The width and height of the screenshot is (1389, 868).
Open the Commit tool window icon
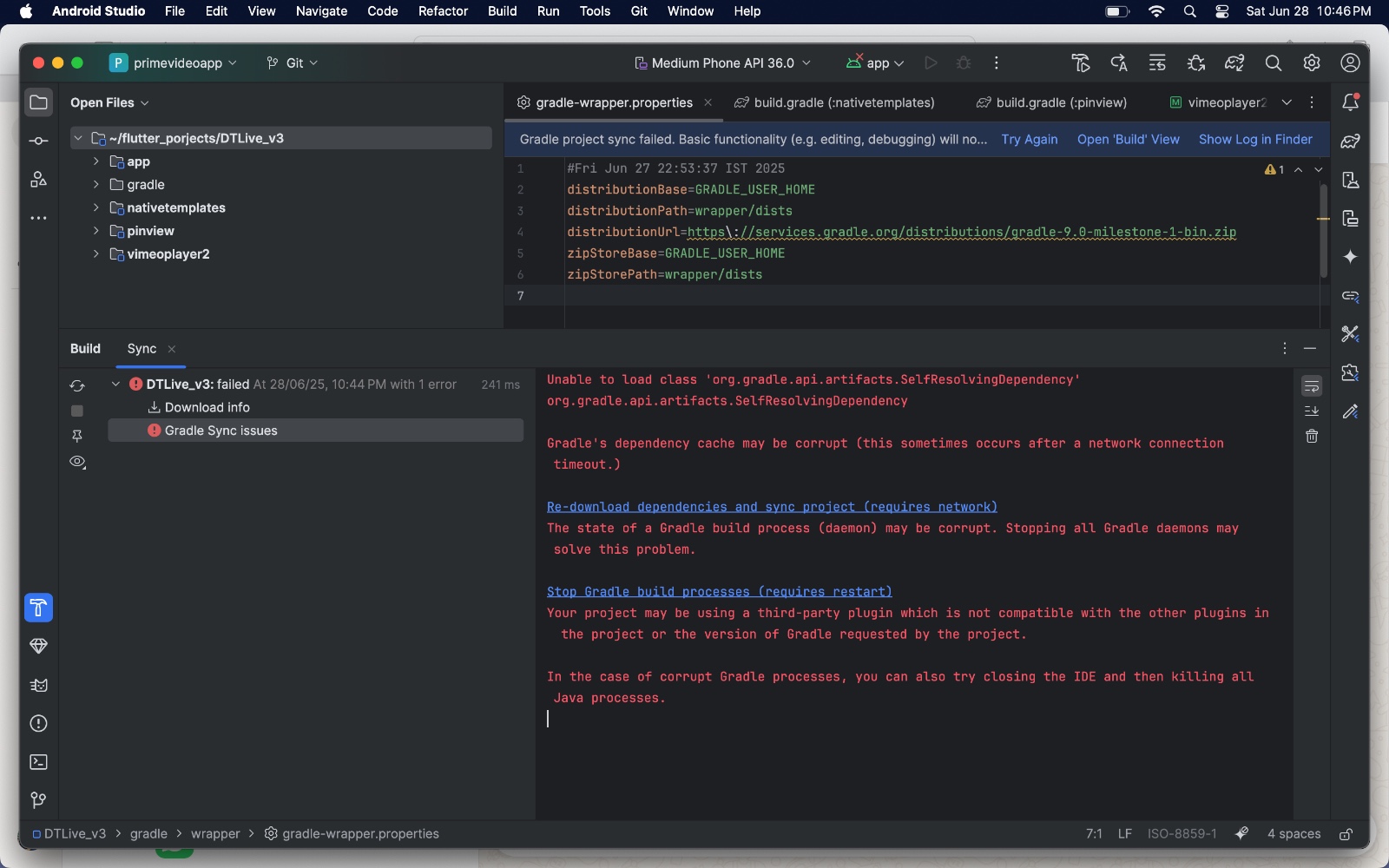click(x=38, y=141)
